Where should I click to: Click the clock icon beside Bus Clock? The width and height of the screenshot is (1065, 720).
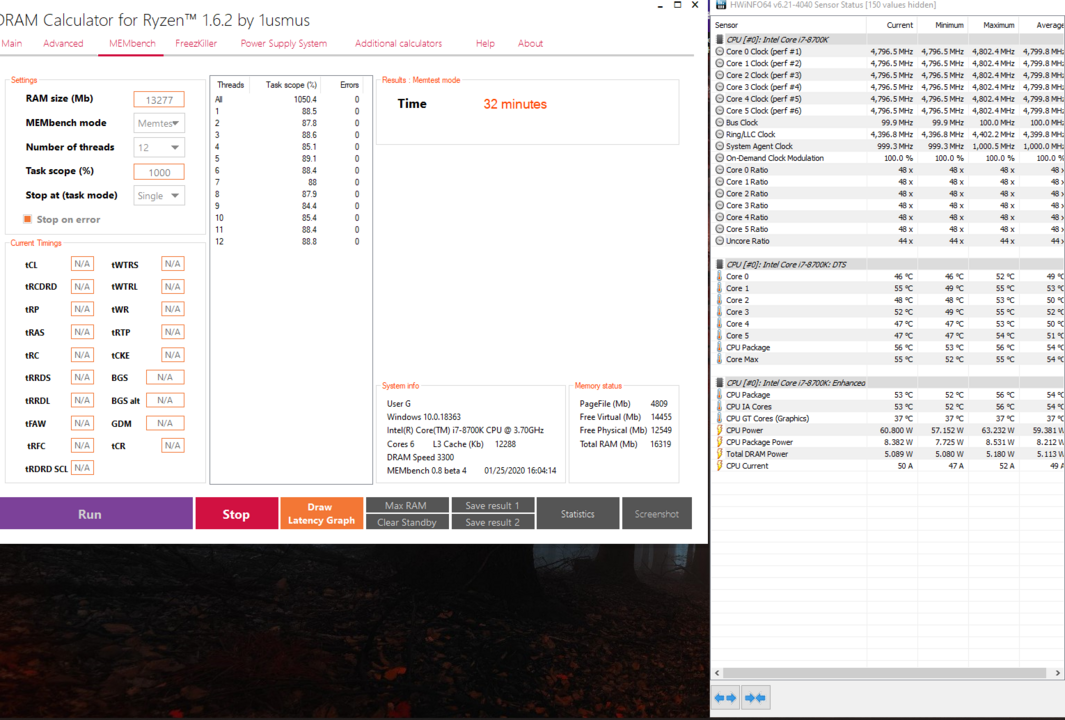pyautogui.click(x=720, y=123)
